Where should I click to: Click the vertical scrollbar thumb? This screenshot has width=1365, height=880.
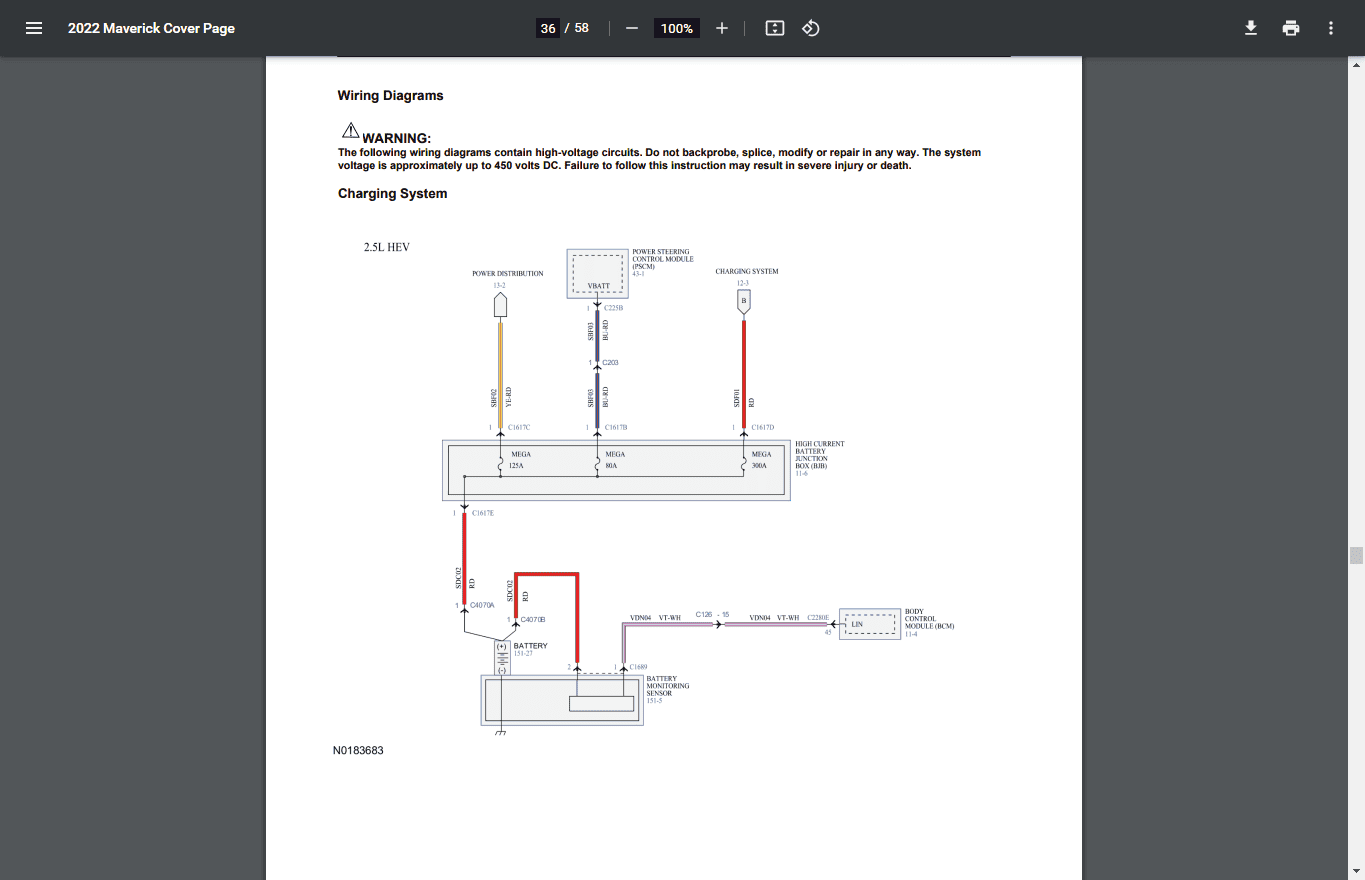coord(1356,555)
